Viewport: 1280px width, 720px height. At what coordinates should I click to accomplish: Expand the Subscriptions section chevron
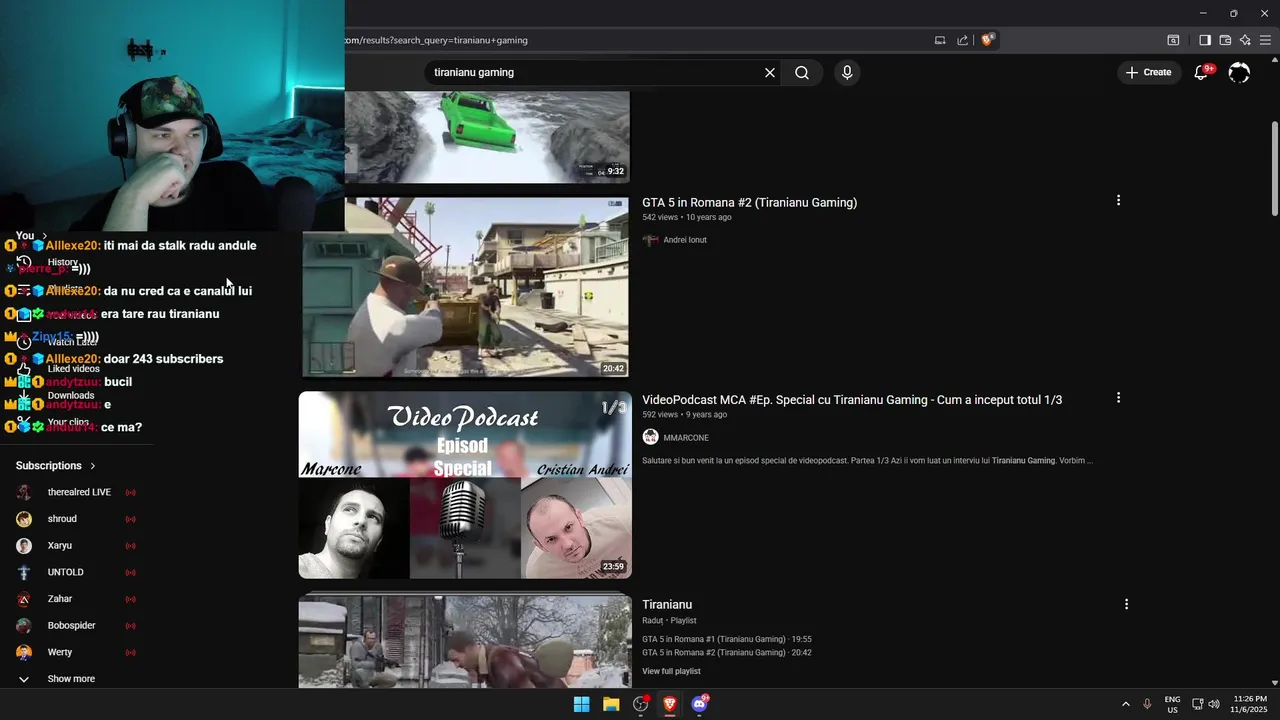93,466
